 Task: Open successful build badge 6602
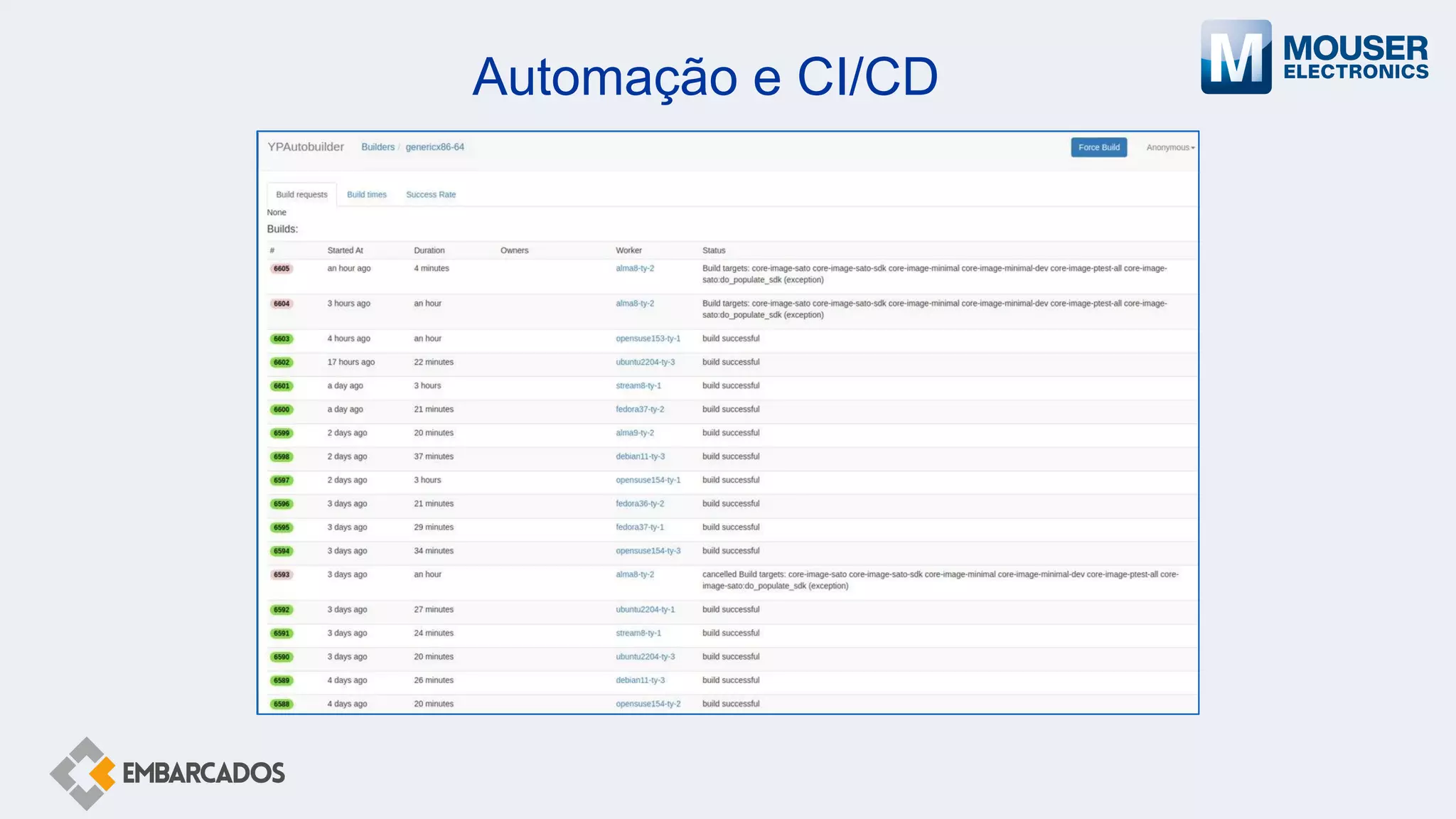[x=282, y=363]
